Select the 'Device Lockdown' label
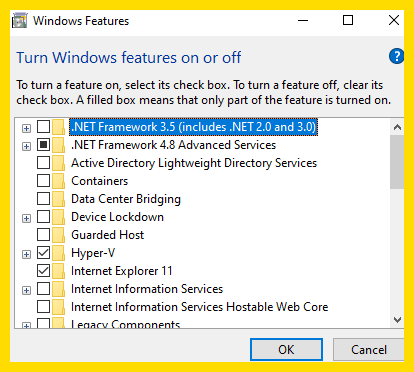The height and width of the screenshot is (372, 414). (117, 217)
